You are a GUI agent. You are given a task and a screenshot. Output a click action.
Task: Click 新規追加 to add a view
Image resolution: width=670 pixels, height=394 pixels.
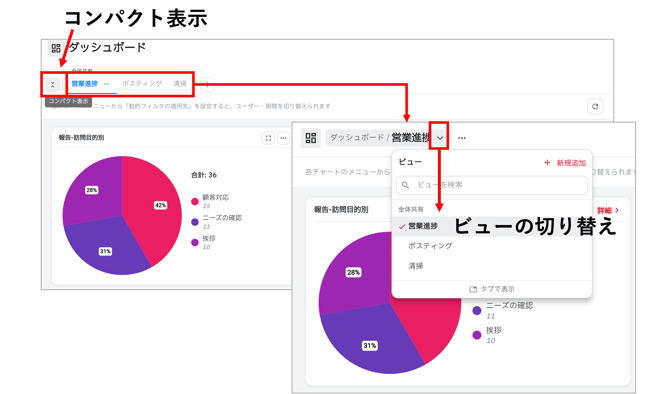click(565, 163)
